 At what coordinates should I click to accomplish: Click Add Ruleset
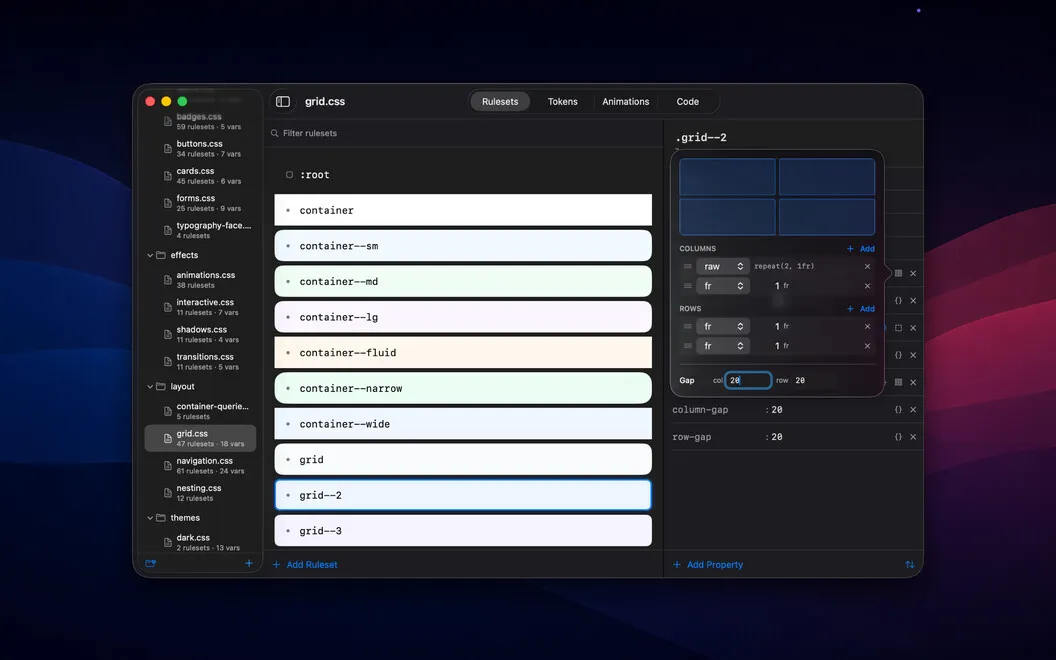305,564
